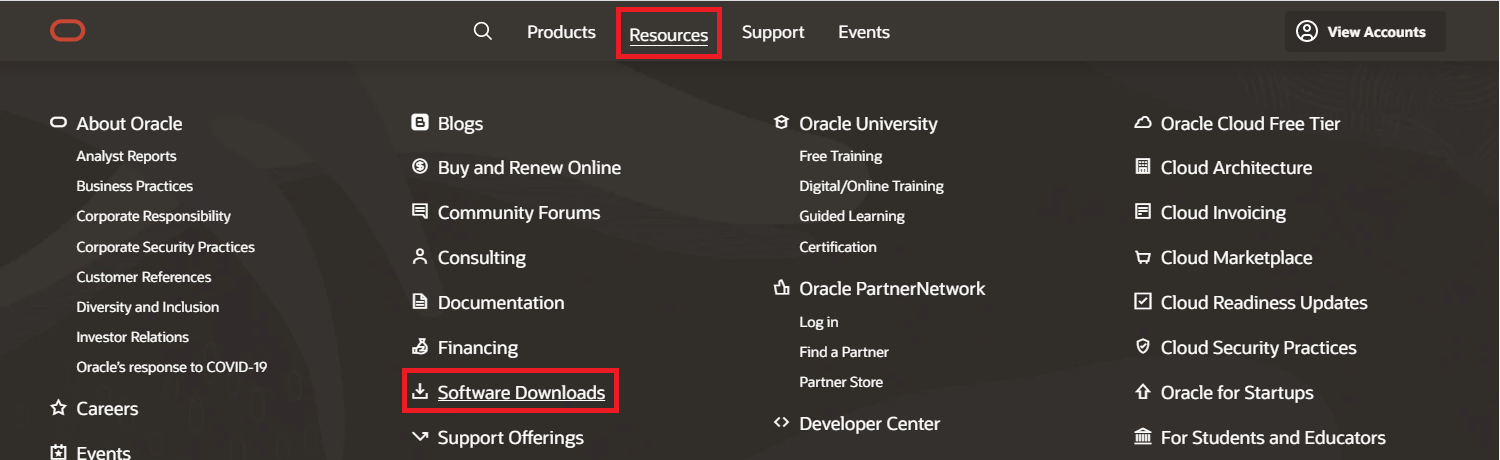The height and width of the screenshot is (460, 1500).
Task: Open the Events menu in top navigation
Action: coord(864,32)
